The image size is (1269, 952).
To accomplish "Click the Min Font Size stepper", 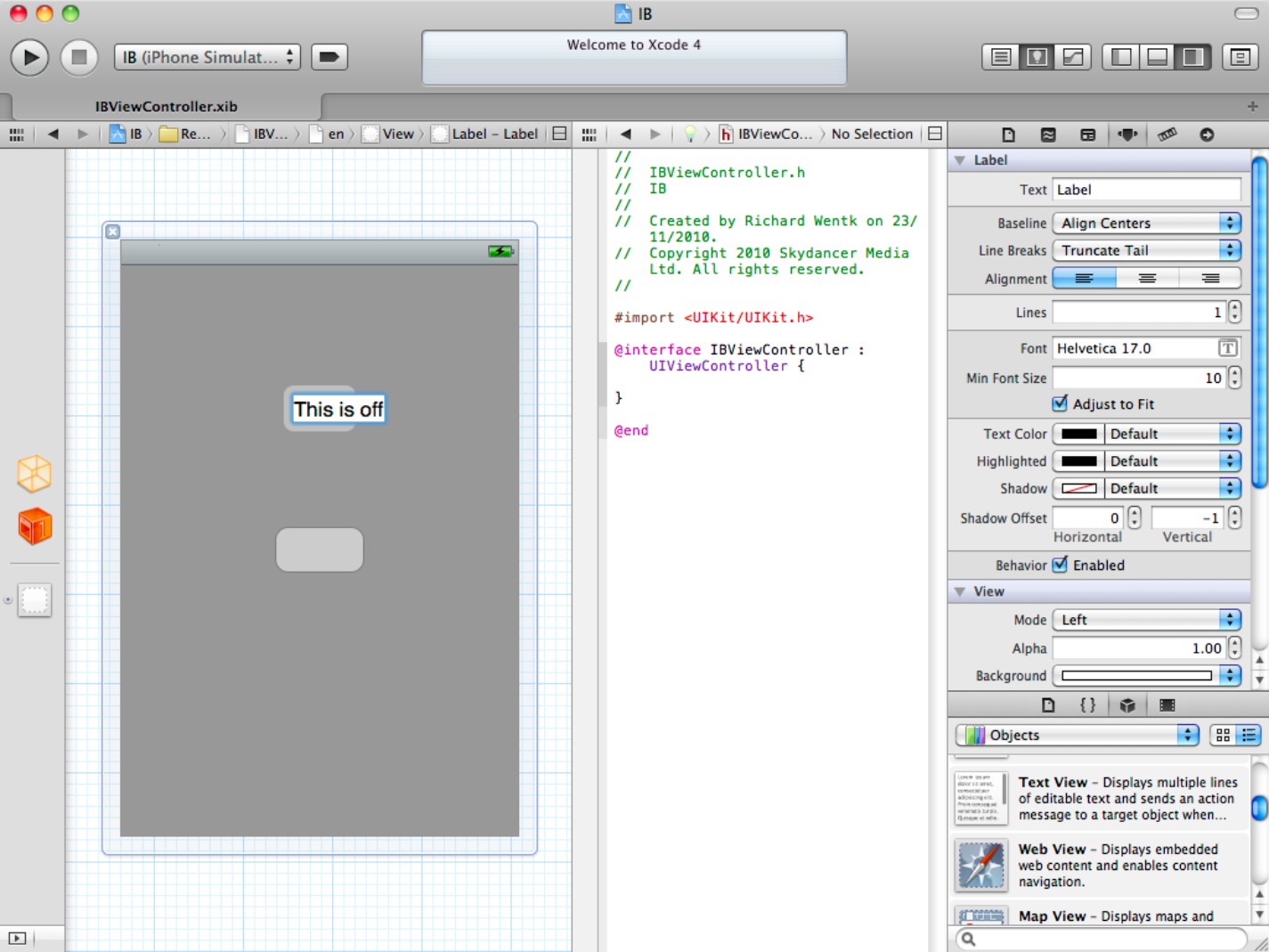I will pyautogui.click(x=1234, y=378).
